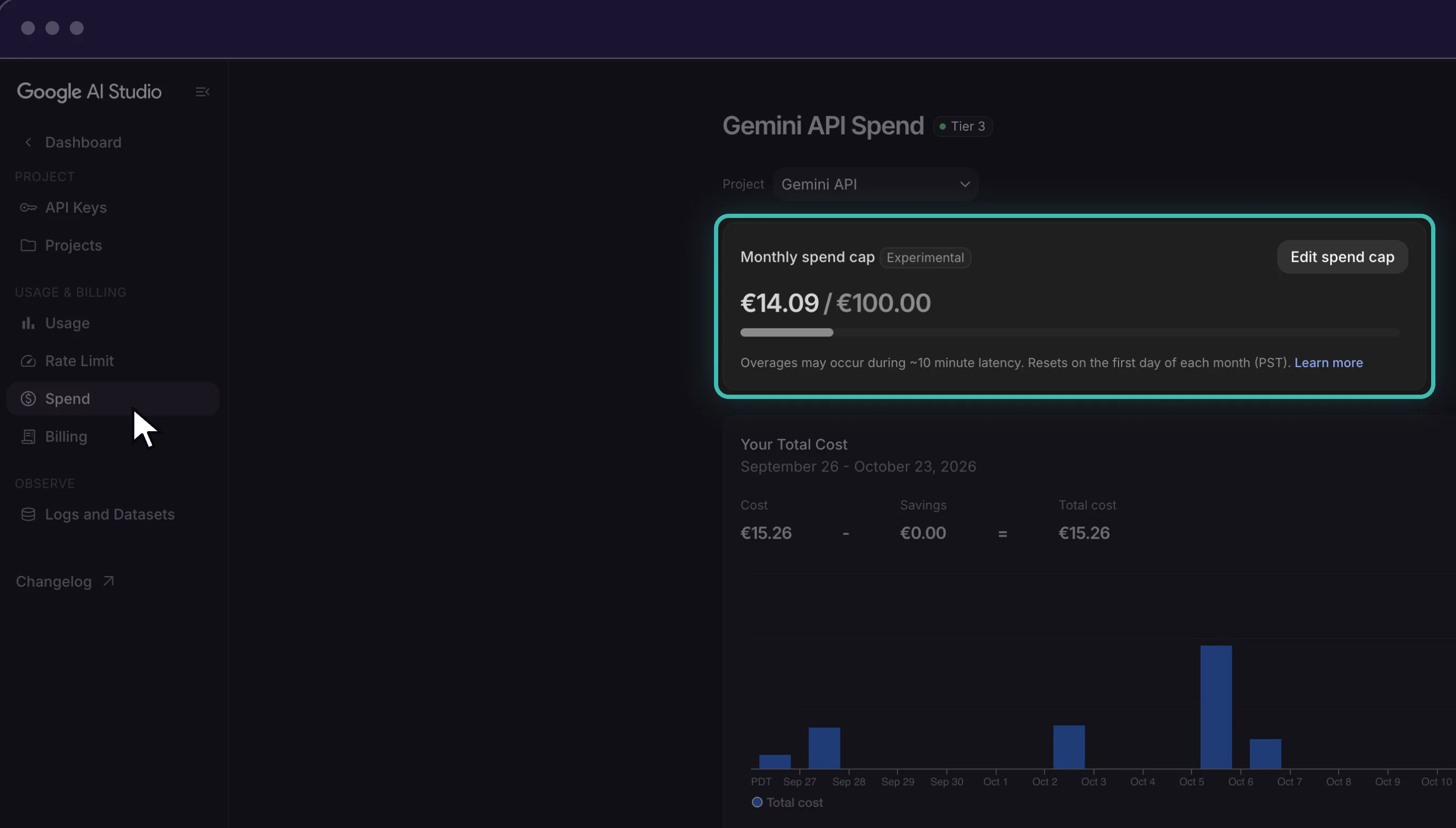The width and height of the screenshot is (1456, 828).
Task: Click the date range September 26 - October 23, 2026
Action: [x=858, y=467]
